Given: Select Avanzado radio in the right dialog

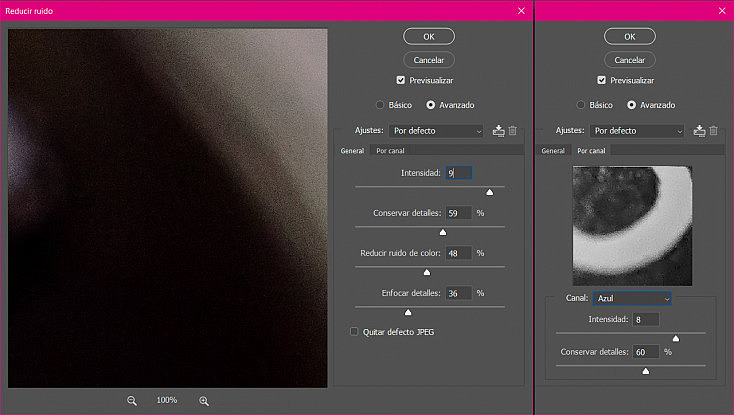Looking at the screenshot, I should click(631, 105).
